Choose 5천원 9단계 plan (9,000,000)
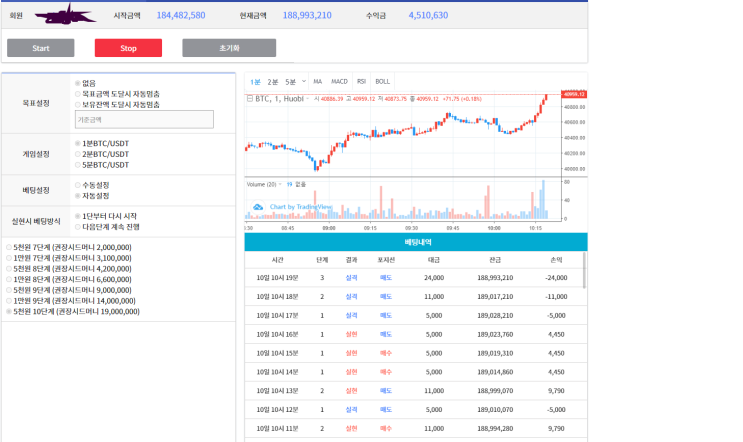 (9, 290)
